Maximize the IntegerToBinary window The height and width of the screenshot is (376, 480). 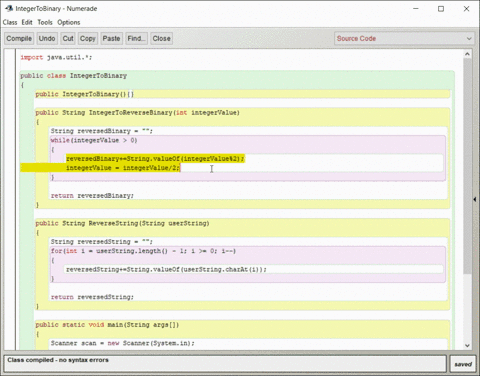(x=441, y=9)
